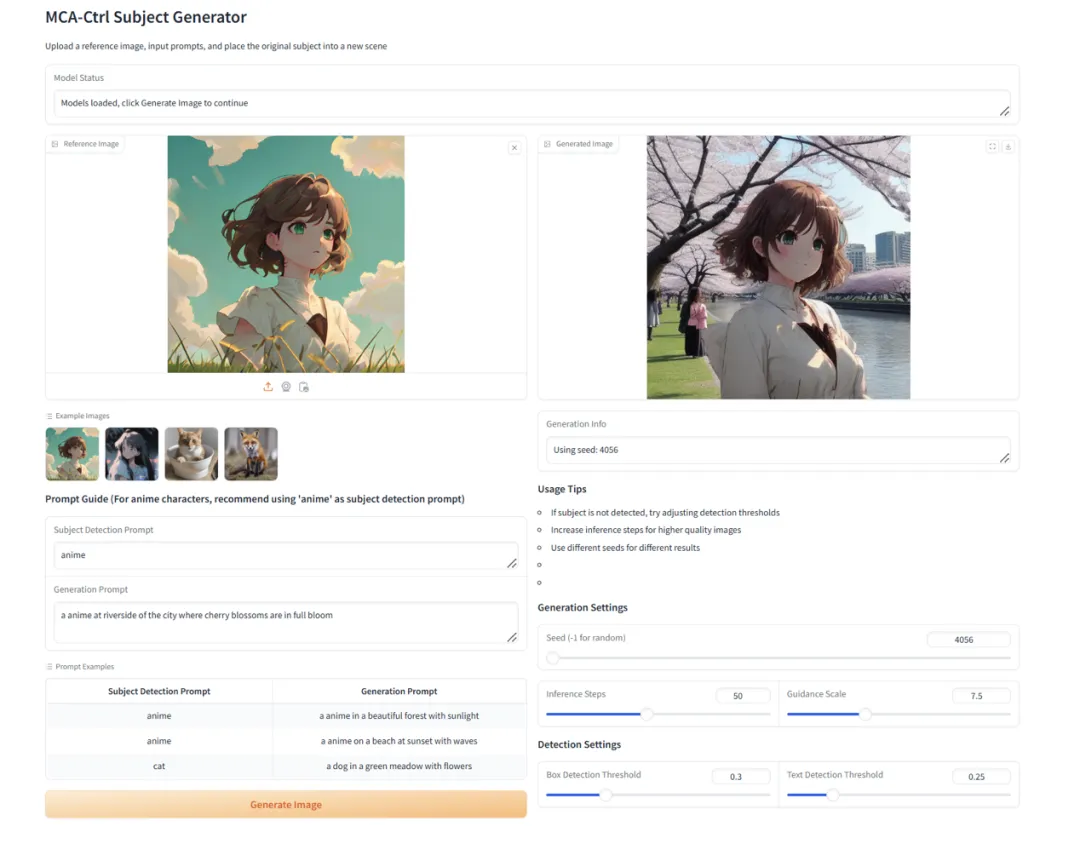Viewport: 1080px width, 844px height.
Task: Click the generated cherry blossom image preview
Action: click(778, 267)
